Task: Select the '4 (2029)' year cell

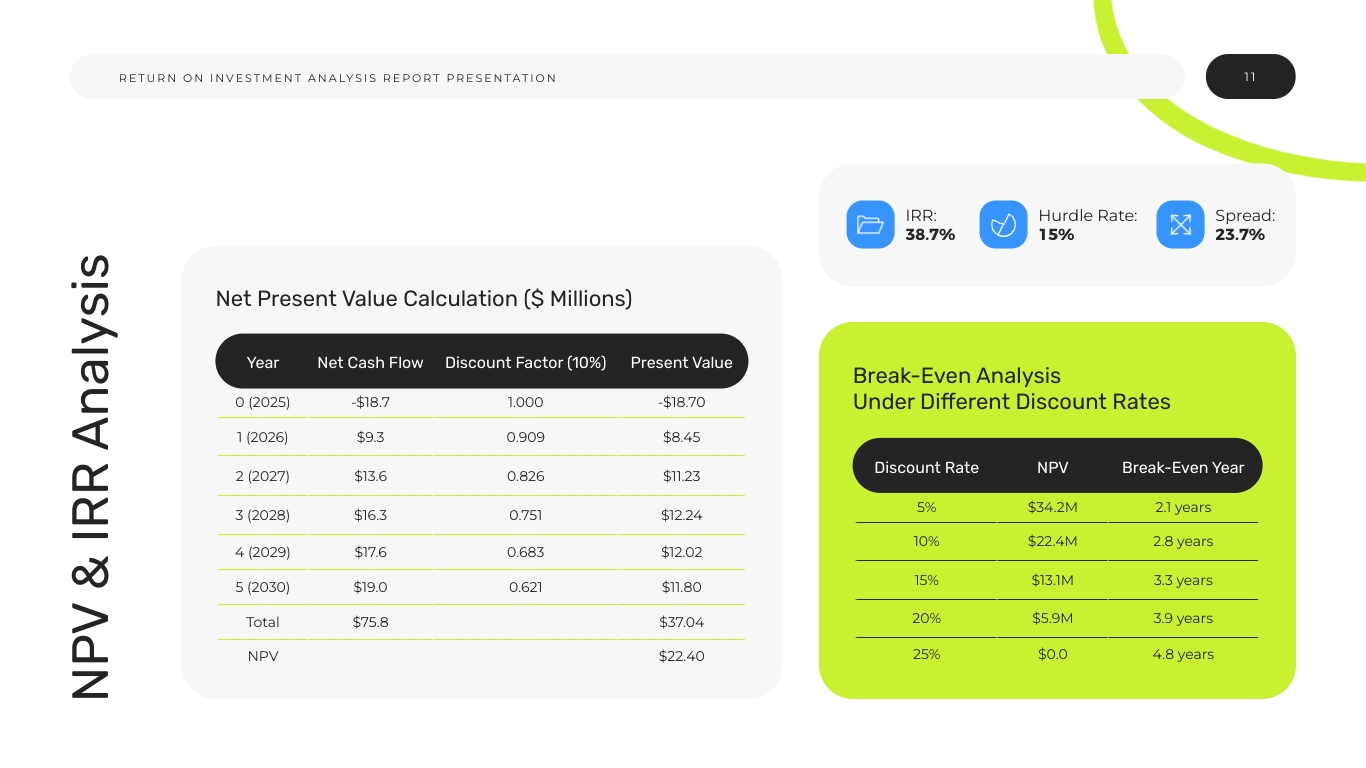Action: pos(263,552)
